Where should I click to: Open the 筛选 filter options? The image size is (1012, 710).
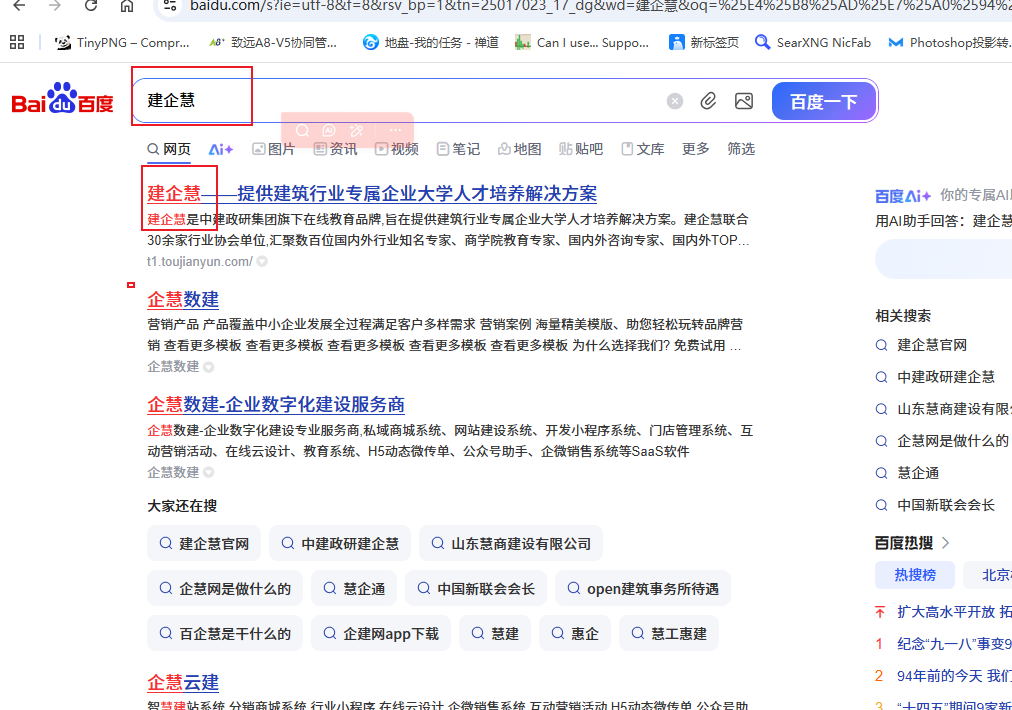[741, 149]
